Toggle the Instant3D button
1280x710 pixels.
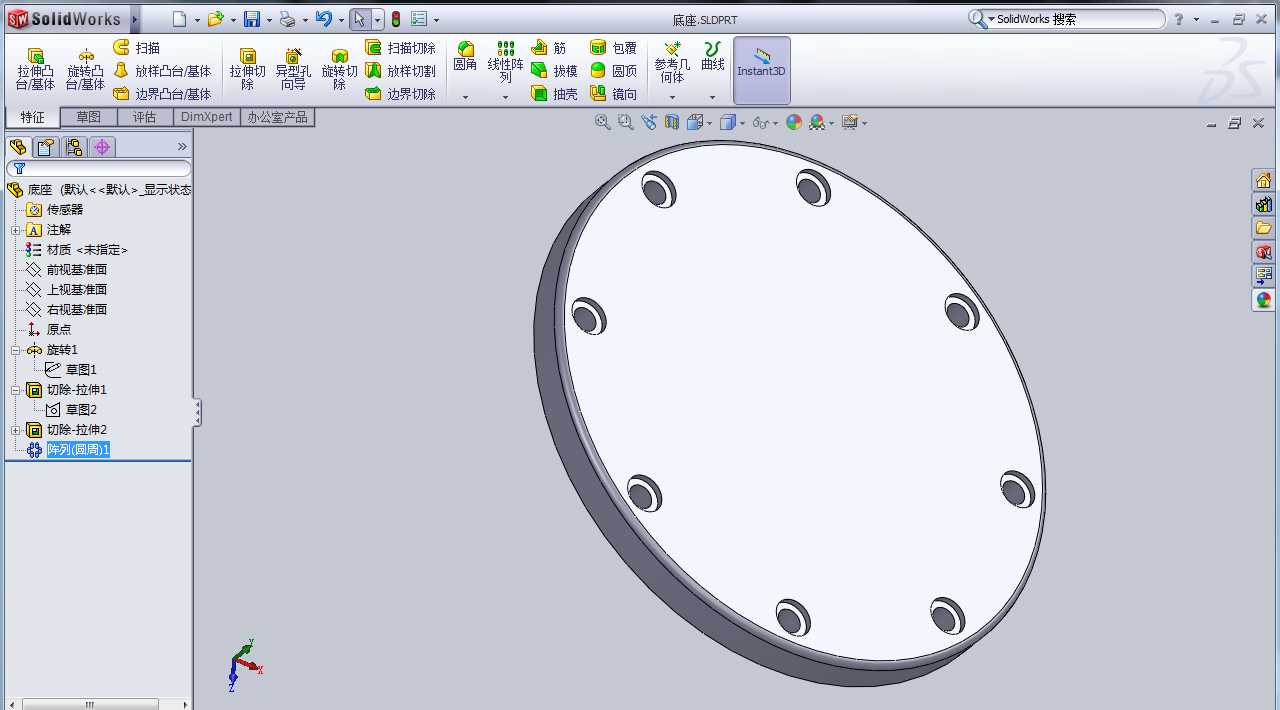(762, 70)
